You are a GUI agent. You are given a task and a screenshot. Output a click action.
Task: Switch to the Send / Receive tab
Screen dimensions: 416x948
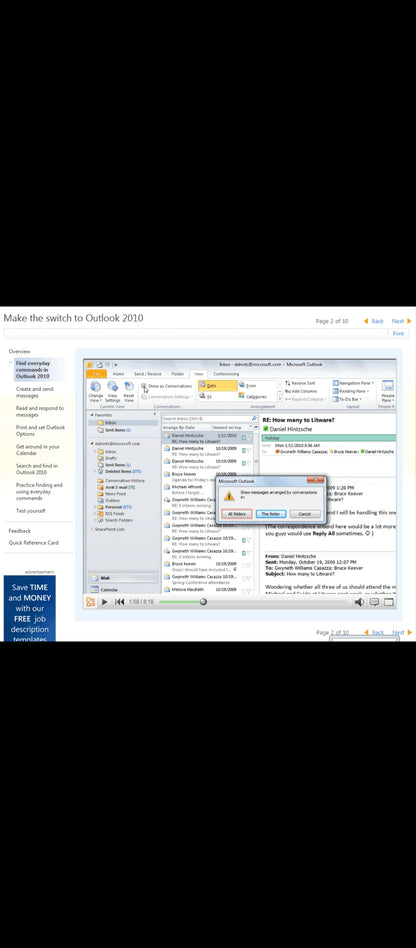point(148,374)
